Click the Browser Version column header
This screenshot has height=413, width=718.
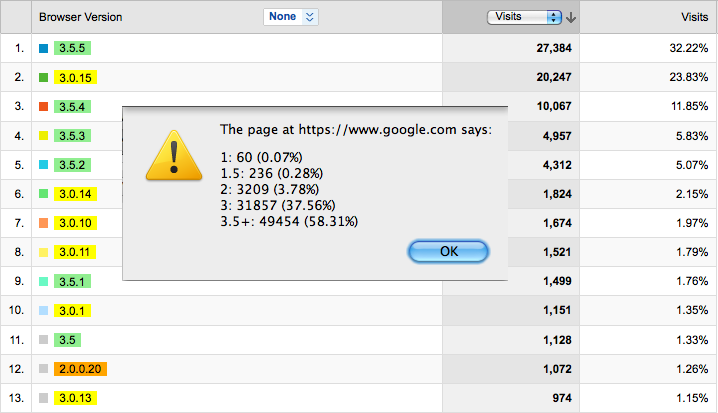tap(81, 17)
